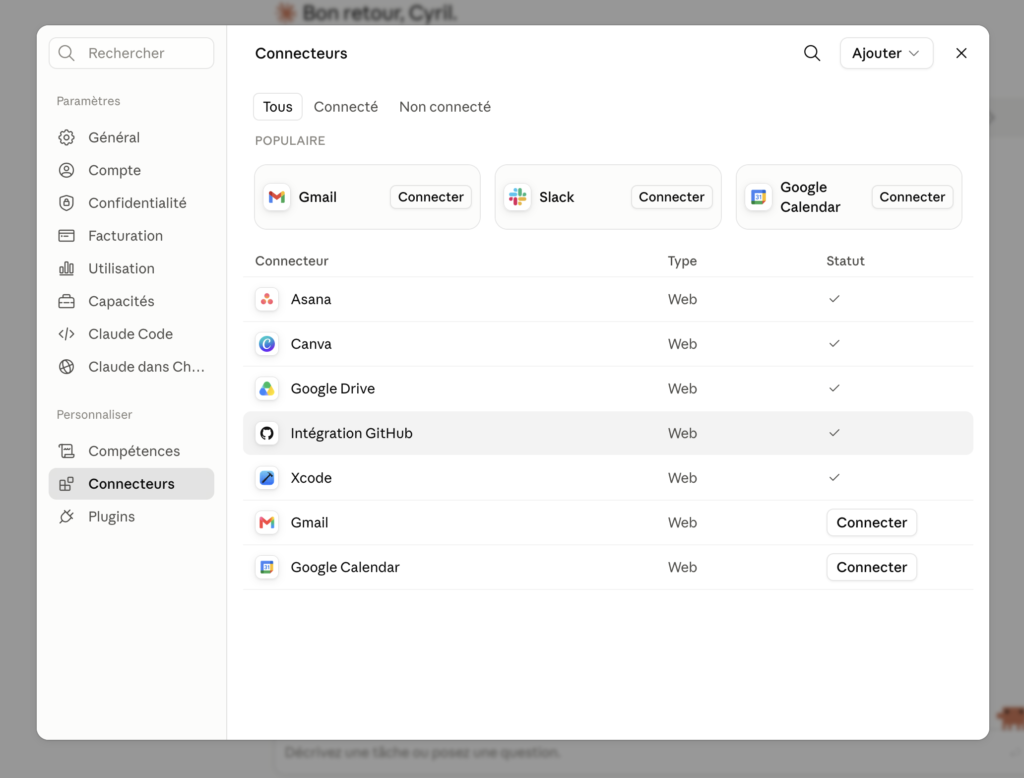Focus the Rechercher search field

click(131, 53)
